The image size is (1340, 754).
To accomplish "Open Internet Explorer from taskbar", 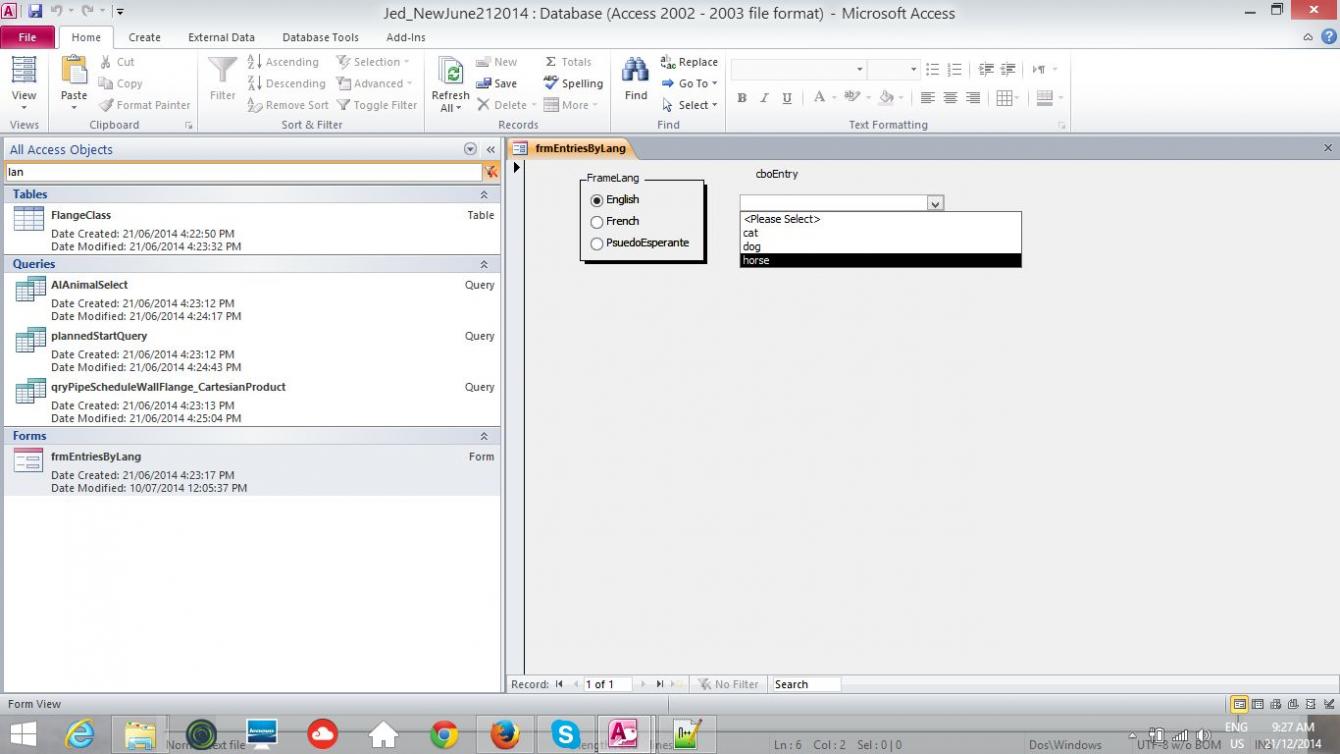I will (79, 735).
